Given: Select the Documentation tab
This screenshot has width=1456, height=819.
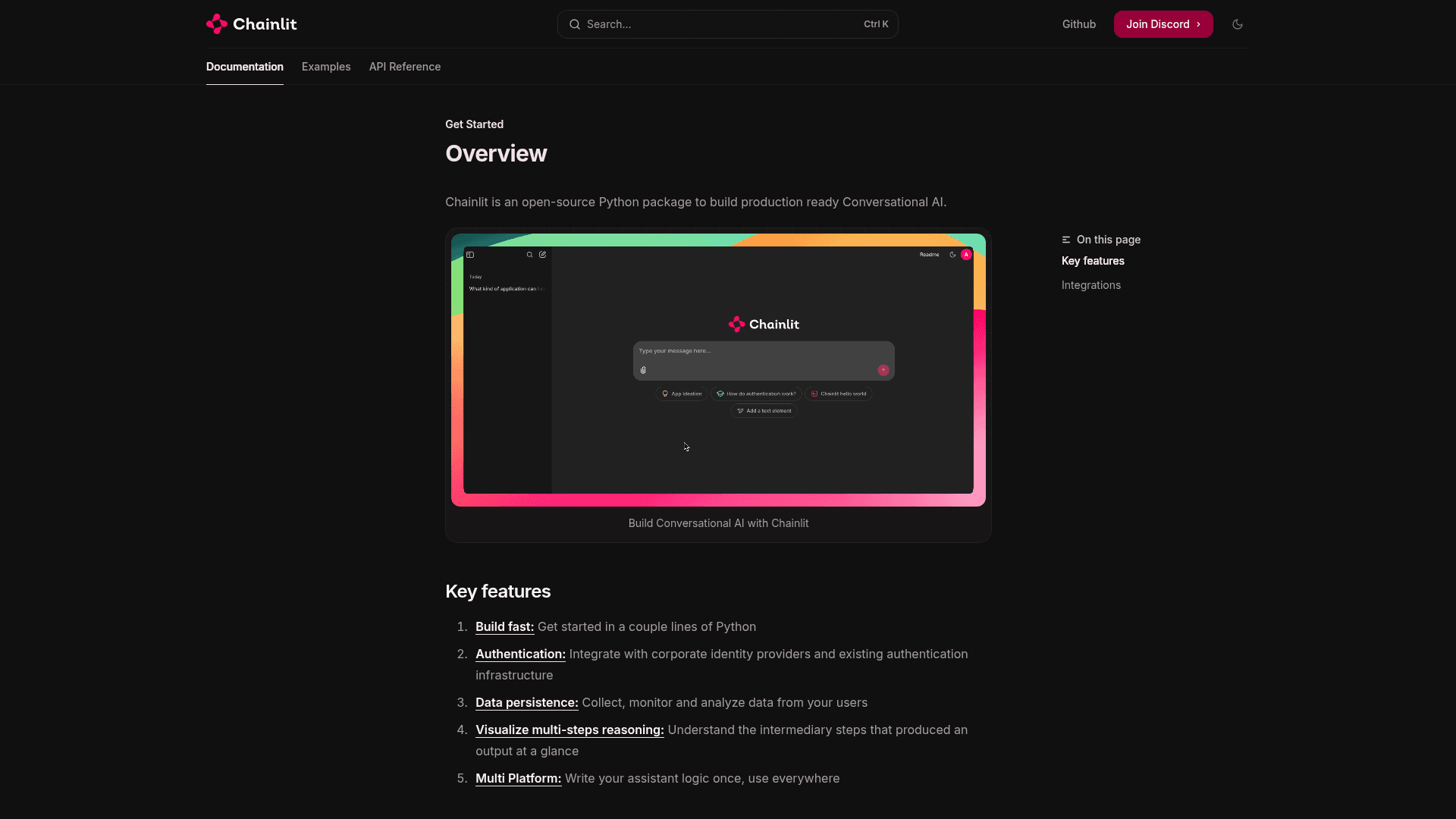Looking at the screenshot, I should [x=245, y=67].
